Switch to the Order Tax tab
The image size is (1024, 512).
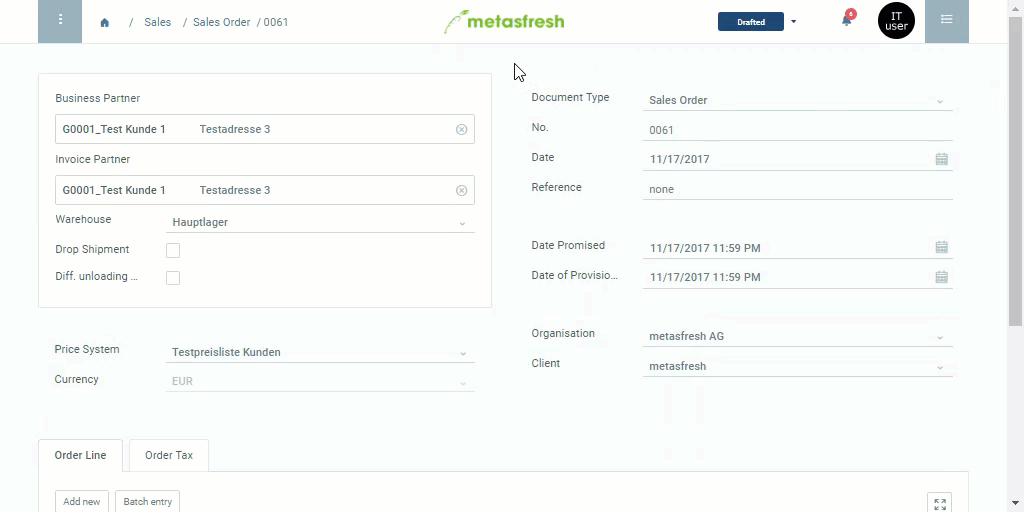click(169, 455)
